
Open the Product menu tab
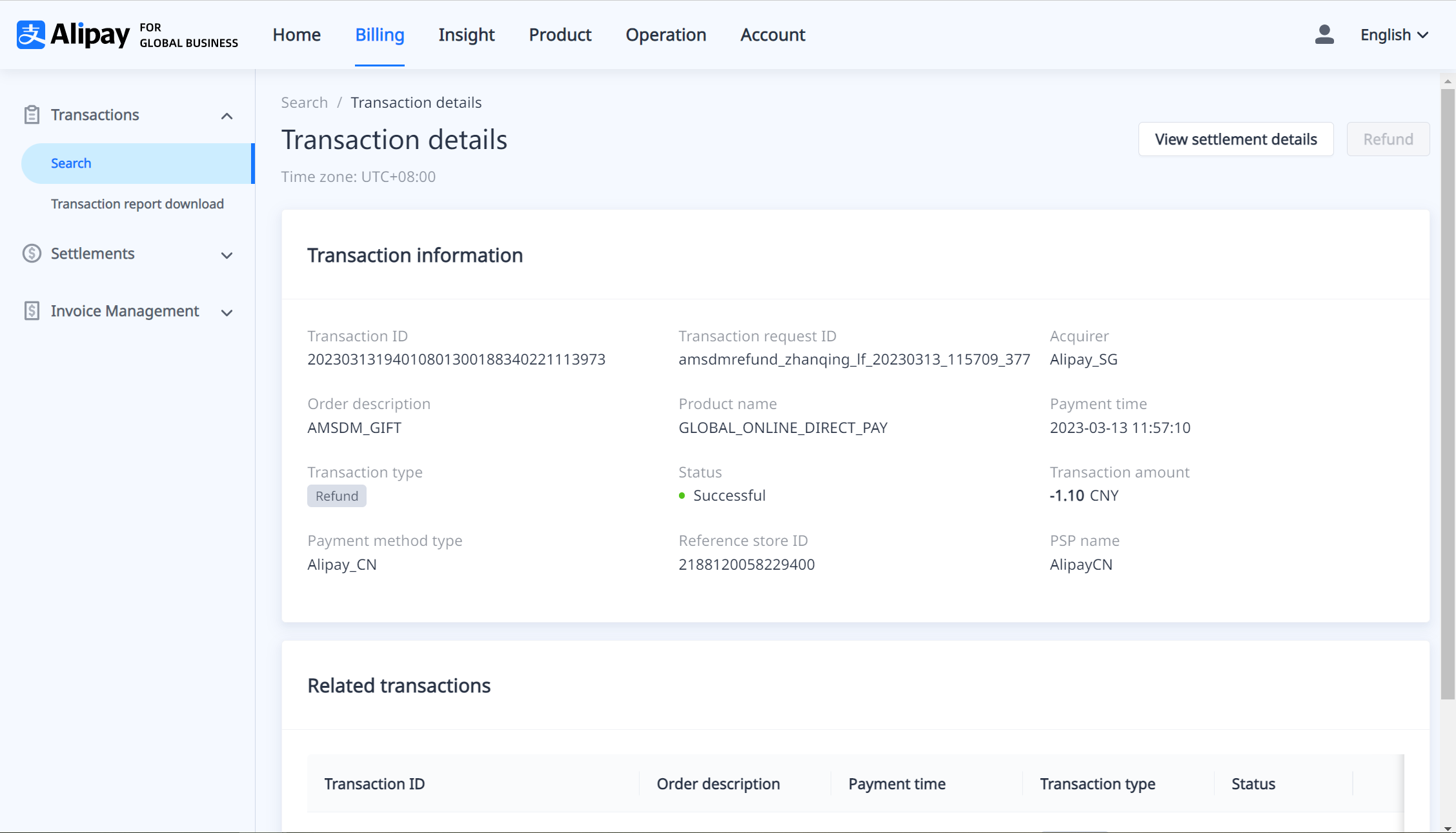560,35
